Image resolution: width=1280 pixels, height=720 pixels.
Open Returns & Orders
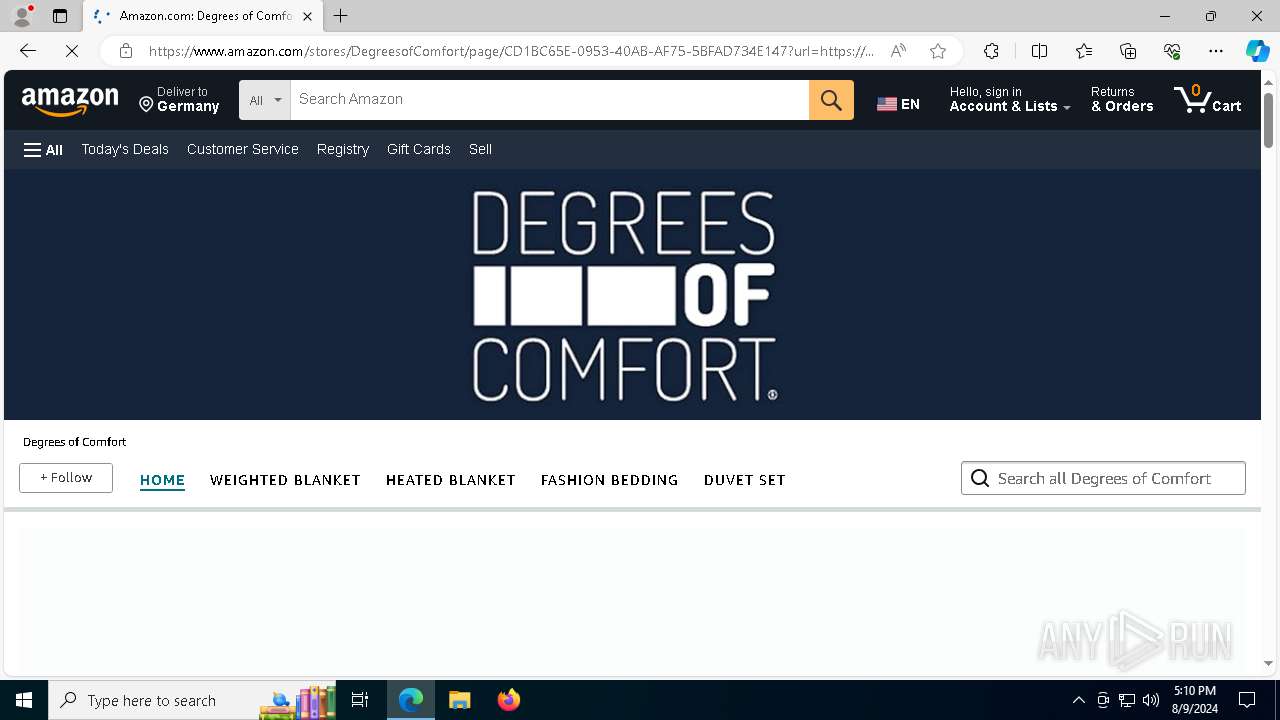pos(1122,99)
